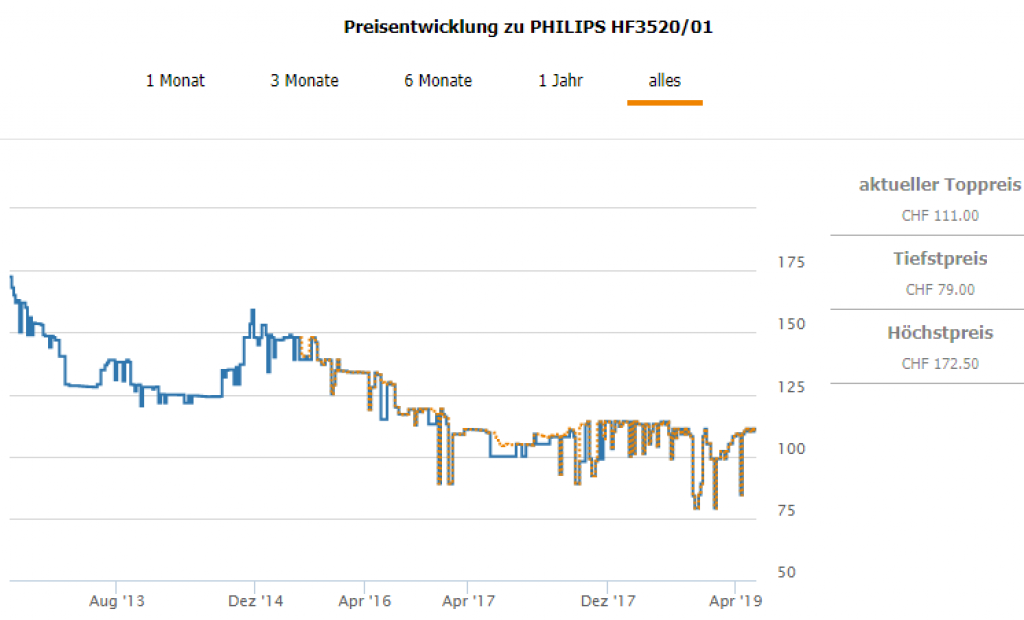Switch to the 3 Monate range
This screenshot has width=1024, height=620.
(x=304, y=81)
